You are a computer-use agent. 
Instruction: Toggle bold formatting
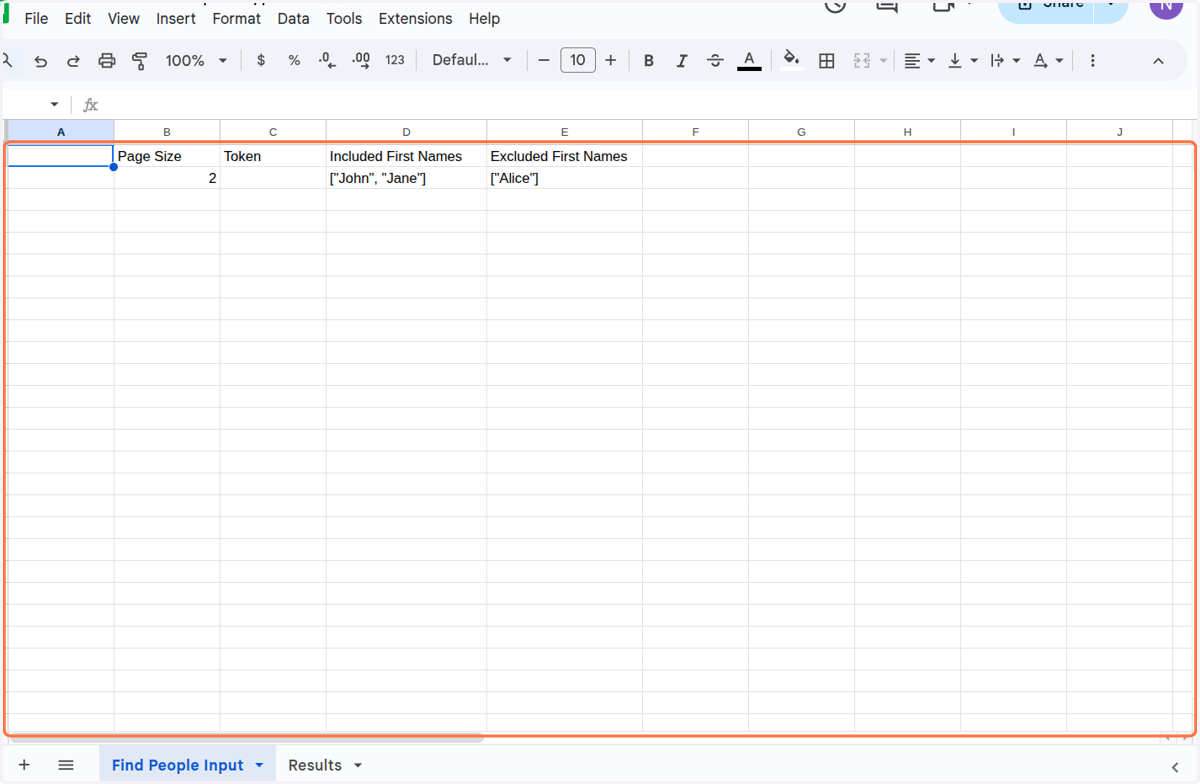649,61
